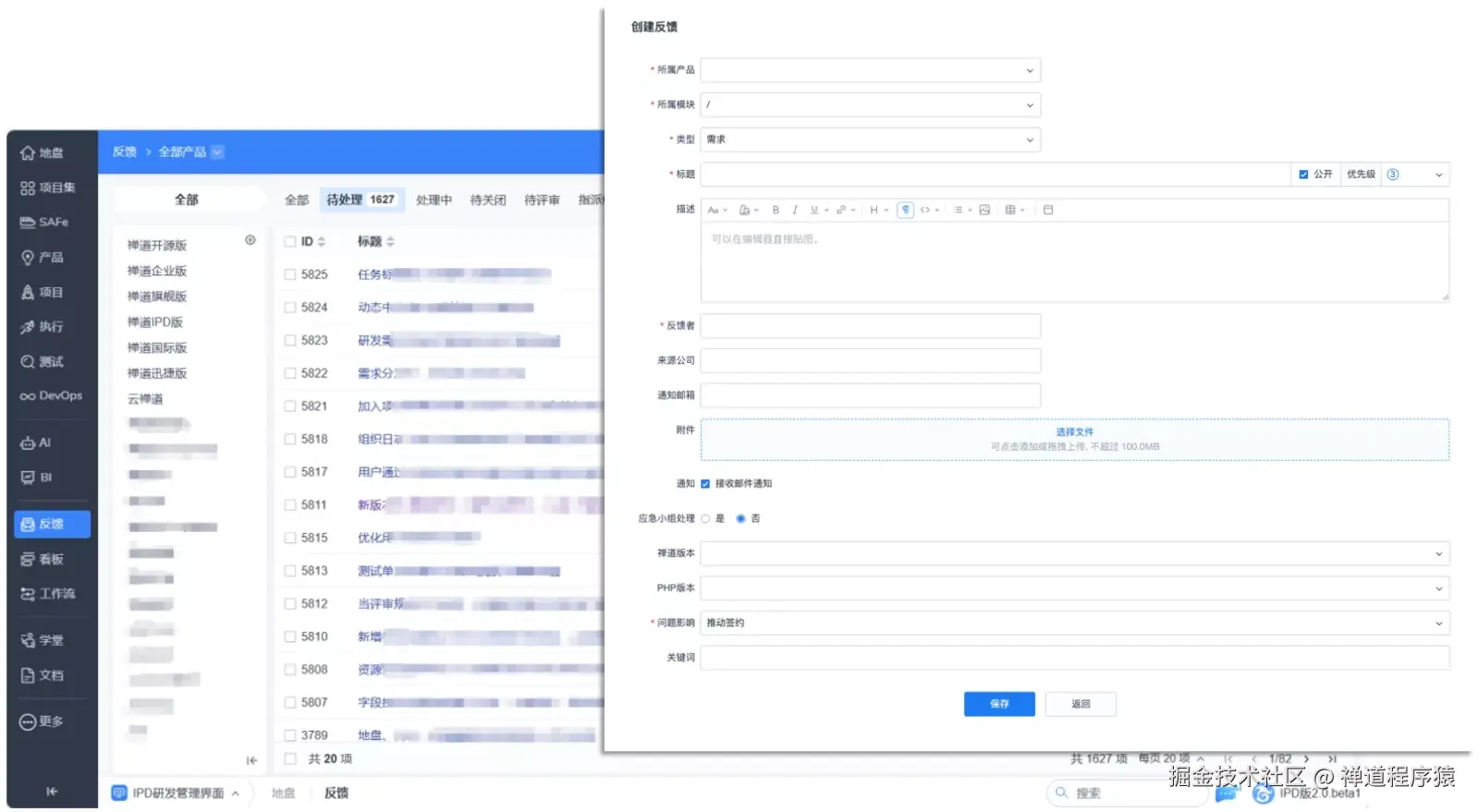Insert a code block in the editor
The width and height of the screenshot is (1478, 812).
tap(925, 211)
